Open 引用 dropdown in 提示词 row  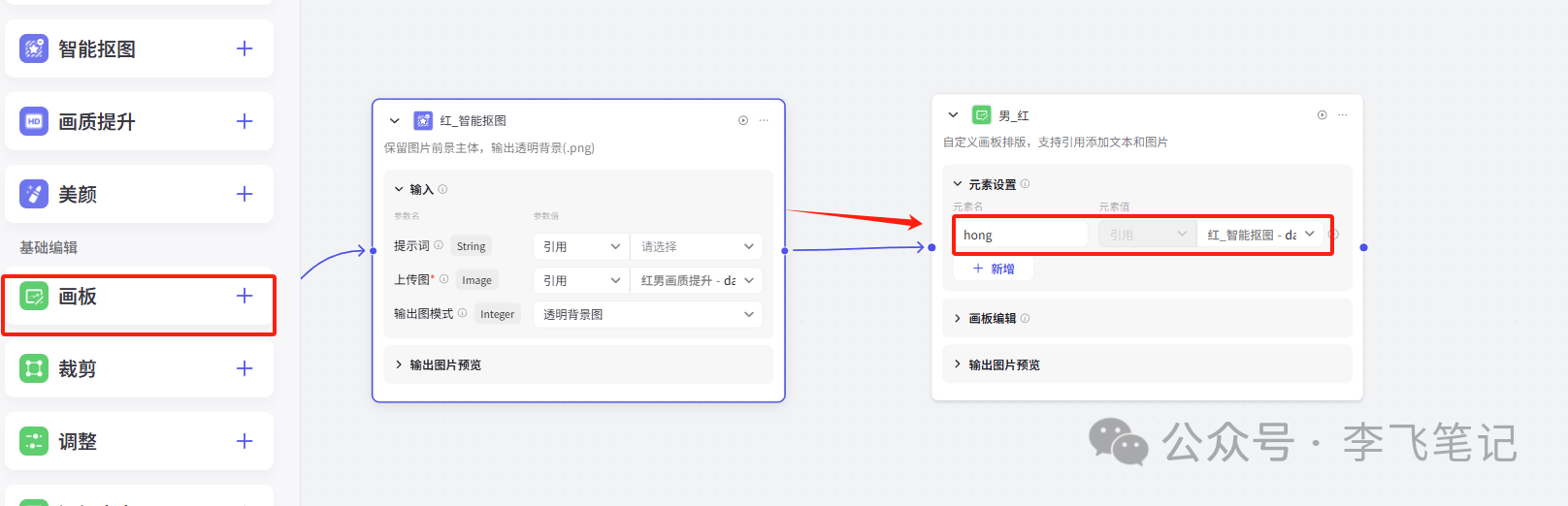pyautogui.click(x=581, y=246)
